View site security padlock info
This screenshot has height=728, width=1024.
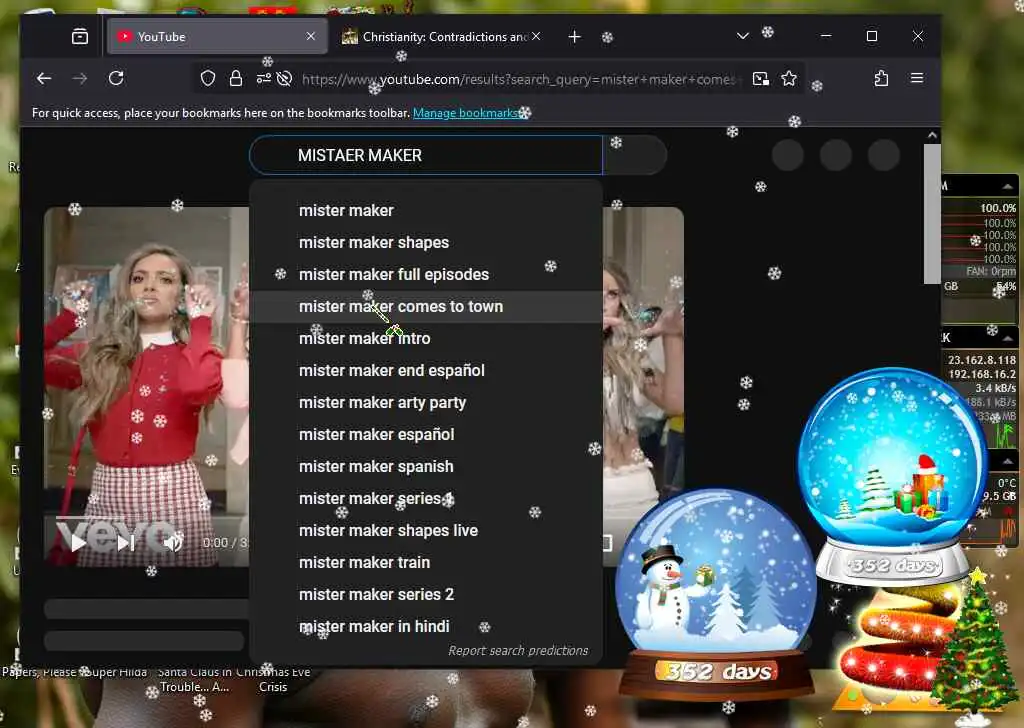[236, 79]
